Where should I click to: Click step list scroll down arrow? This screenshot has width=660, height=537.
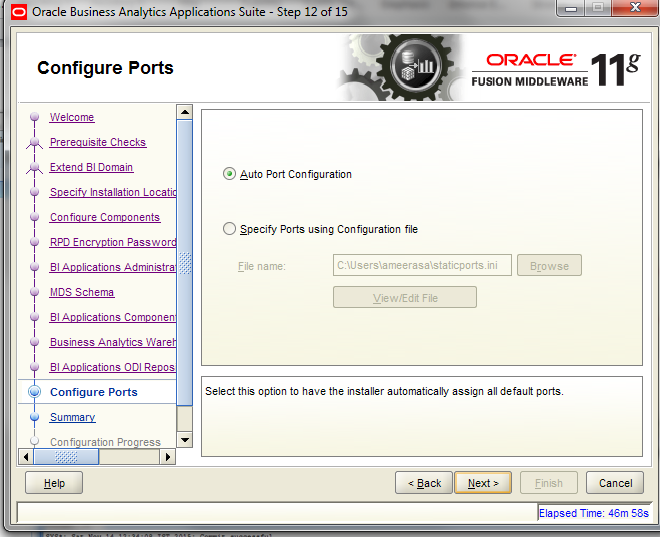(185, 440)
